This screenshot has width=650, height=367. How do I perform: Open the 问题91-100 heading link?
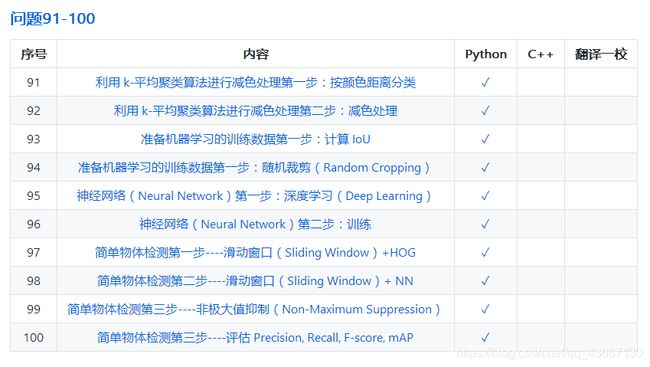pos(53,19)
